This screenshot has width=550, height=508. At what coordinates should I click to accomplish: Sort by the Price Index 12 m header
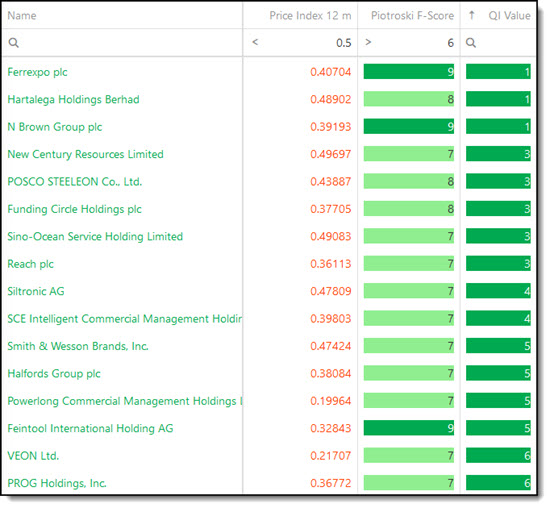coord(310,16)
